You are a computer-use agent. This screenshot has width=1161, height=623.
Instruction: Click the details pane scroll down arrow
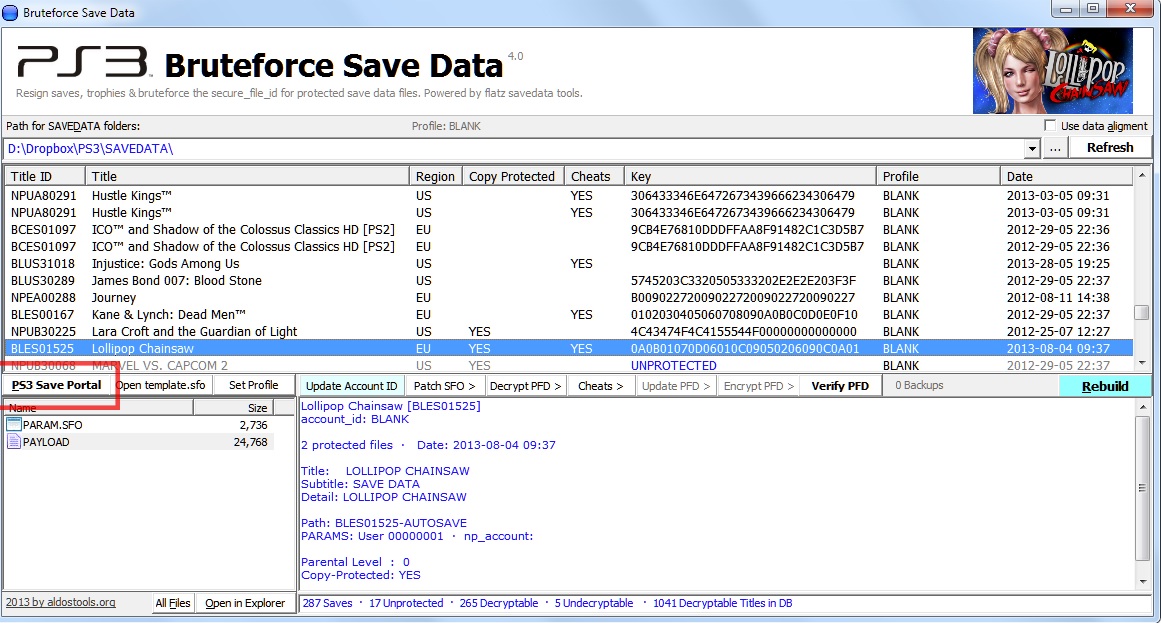click(1142, 582)
